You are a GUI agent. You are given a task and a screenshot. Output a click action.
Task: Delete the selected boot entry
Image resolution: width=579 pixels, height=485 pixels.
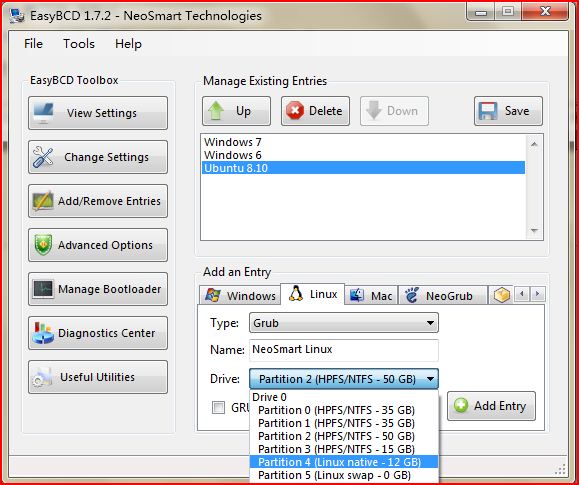click(315, 111)
